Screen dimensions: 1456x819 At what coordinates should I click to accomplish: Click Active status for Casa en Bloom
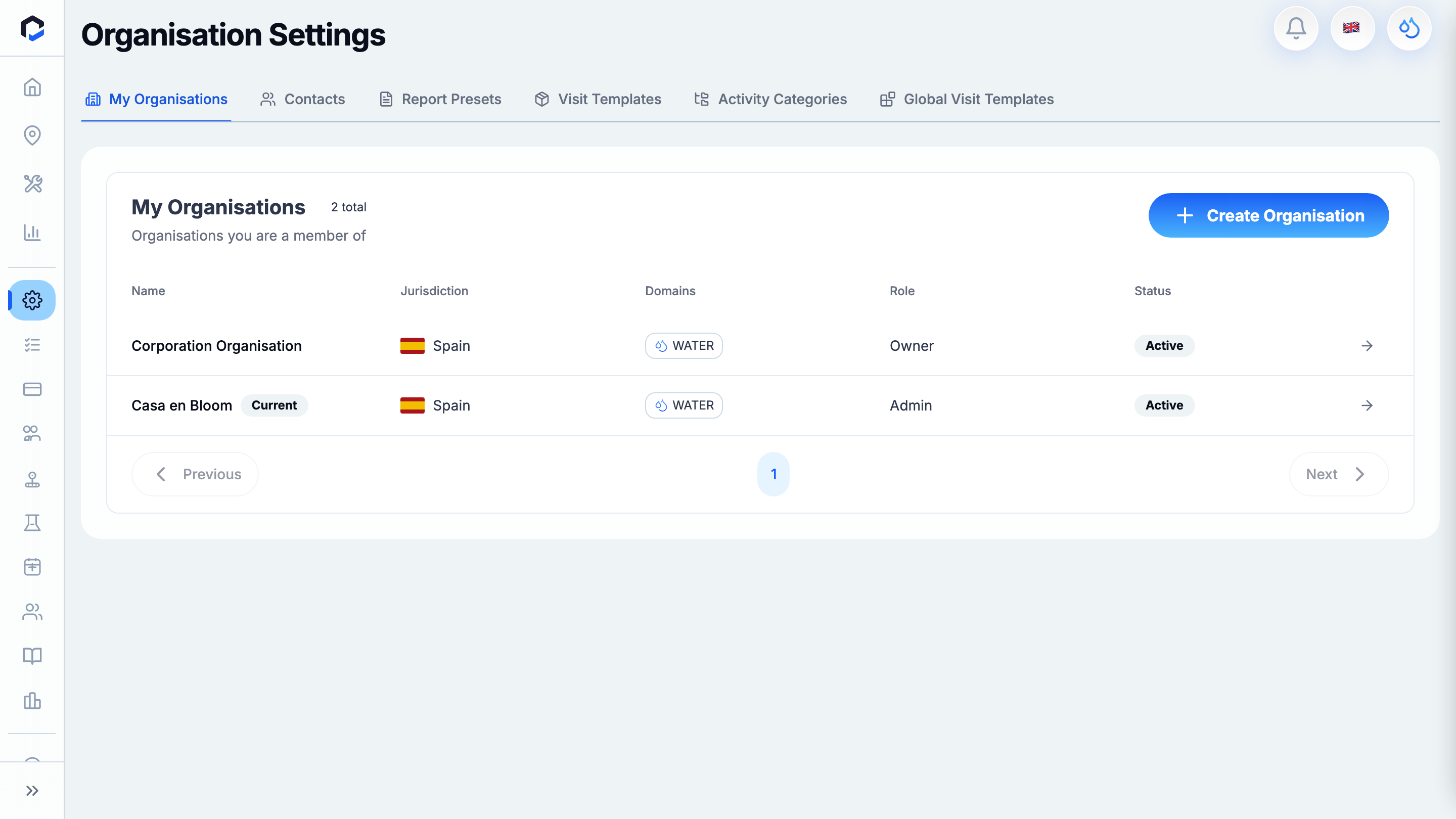[x=1164, y=405]
